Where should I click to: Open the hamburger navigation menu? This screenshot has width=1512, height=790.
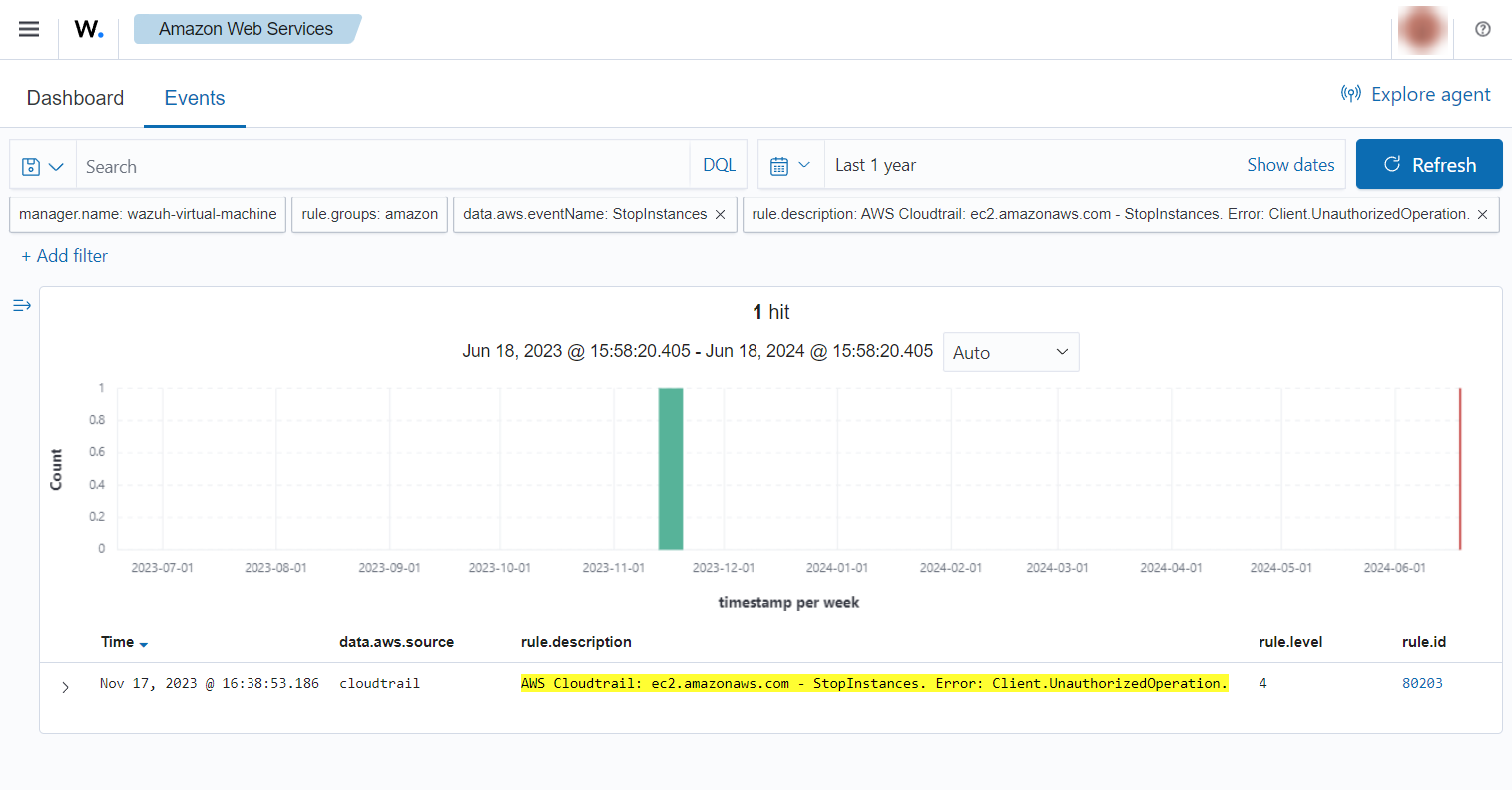(x=29, y=29)
